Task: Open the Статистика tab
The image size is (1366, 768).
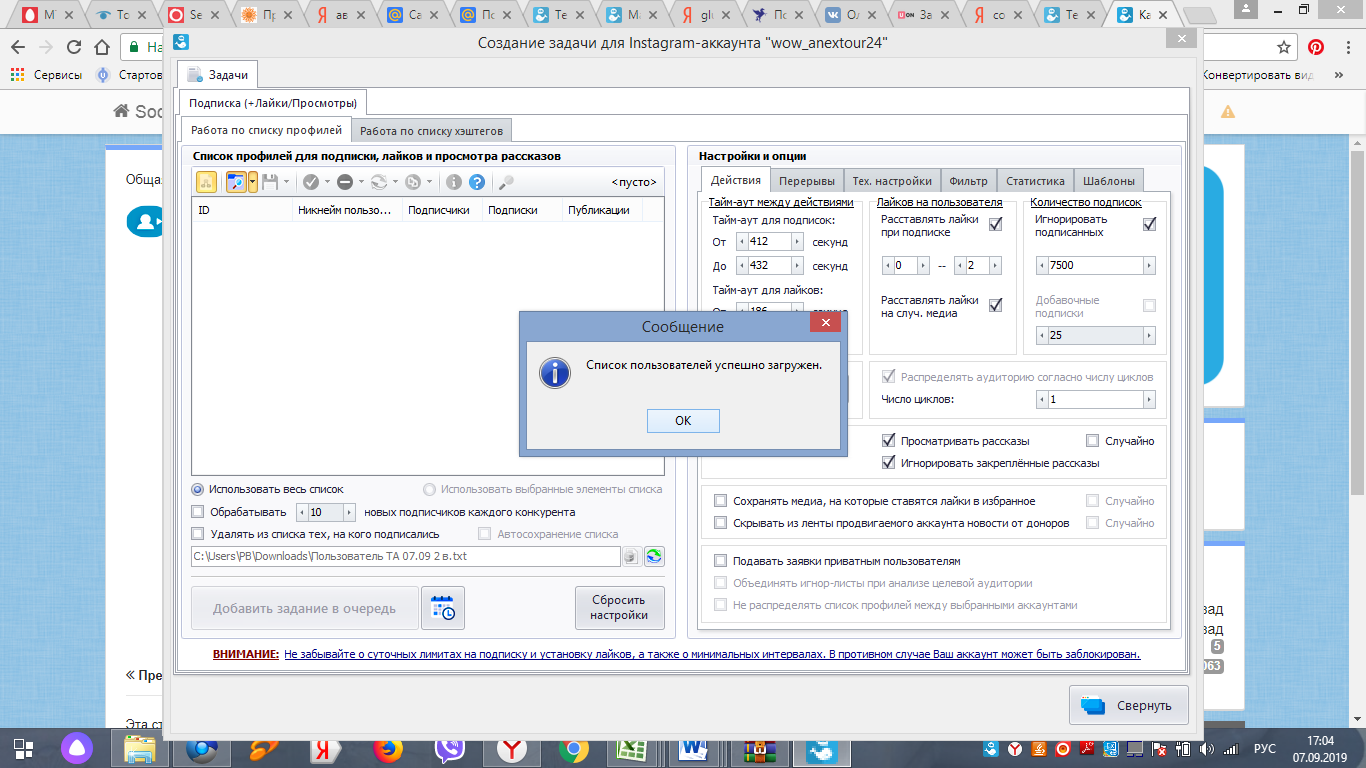Action: (x=1035, y=181)
